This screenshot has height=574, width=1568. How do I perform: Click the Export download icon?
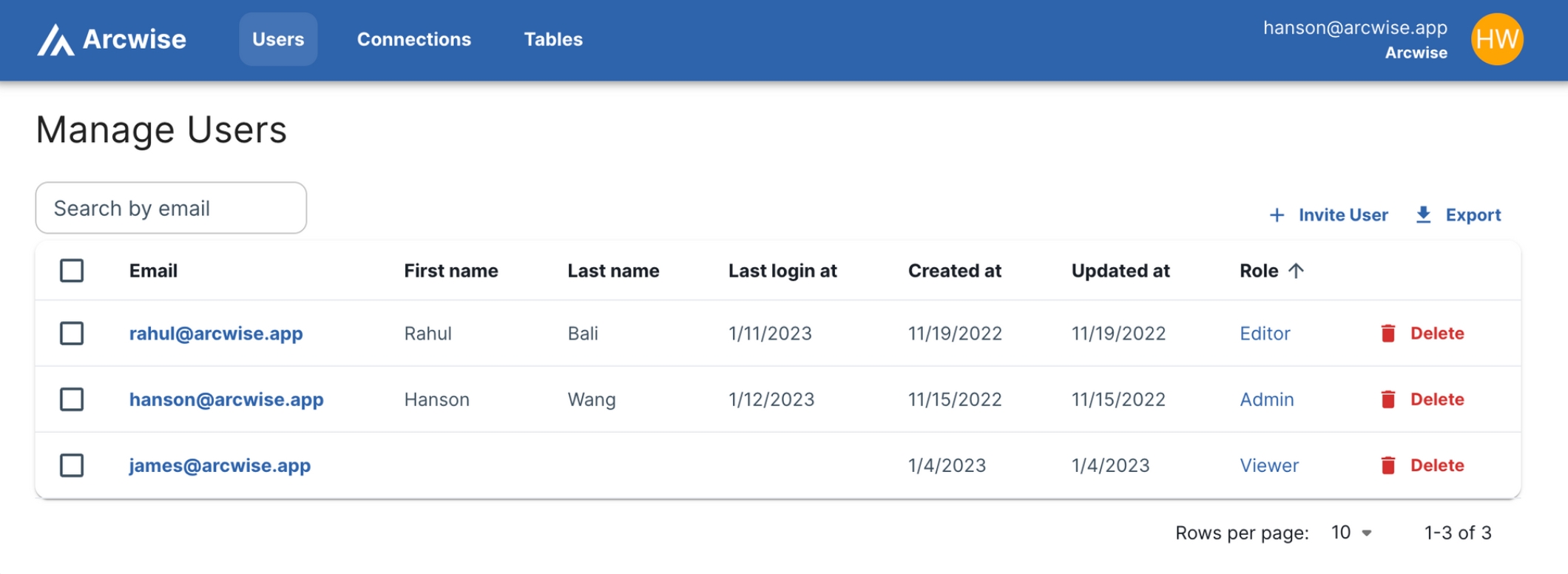click(1423, 215)
